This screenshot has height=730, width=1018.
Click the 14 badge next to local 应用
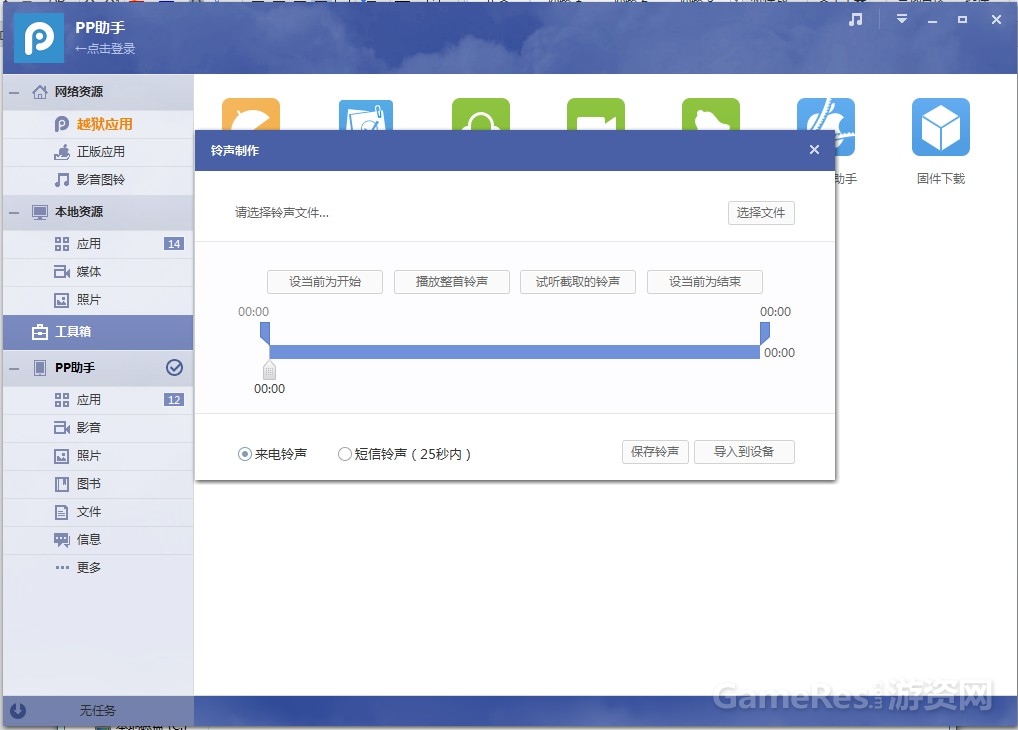174,244
